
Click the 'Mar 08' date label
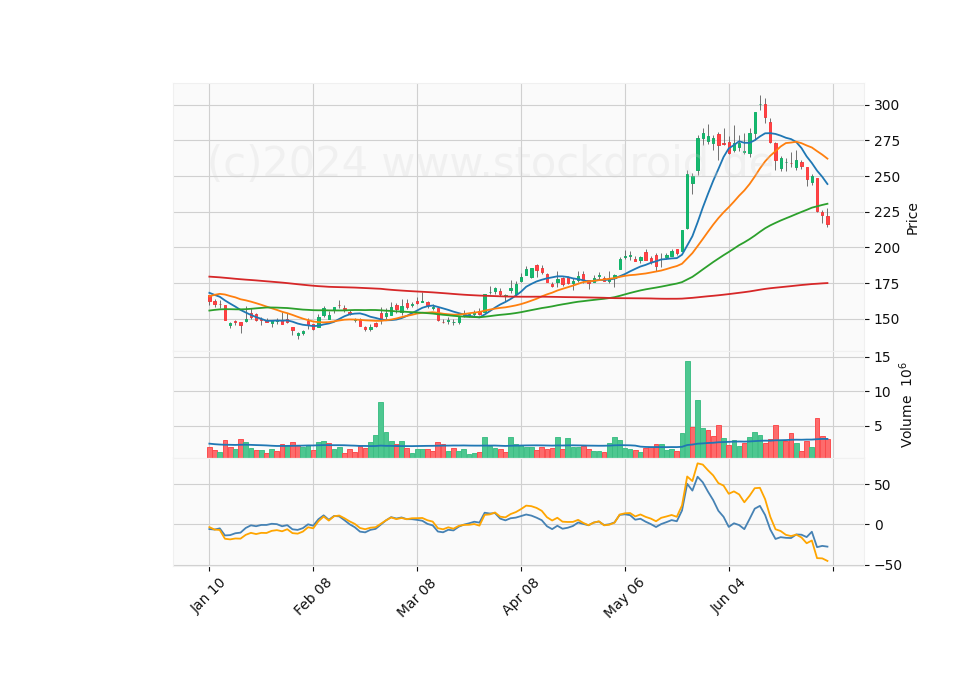(416, 597)
